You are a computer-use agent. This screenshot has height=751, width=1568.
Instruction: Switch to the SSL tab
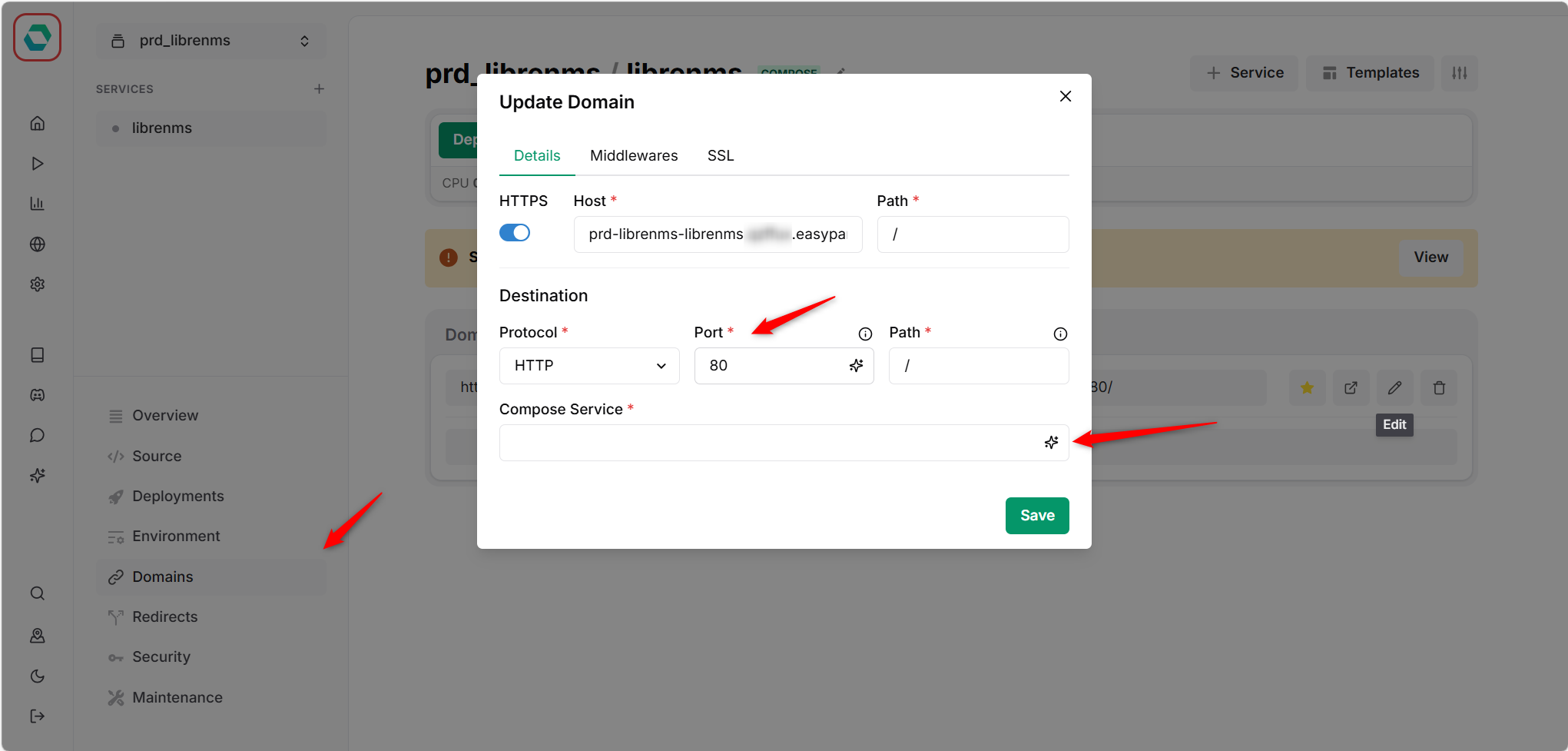720,156
